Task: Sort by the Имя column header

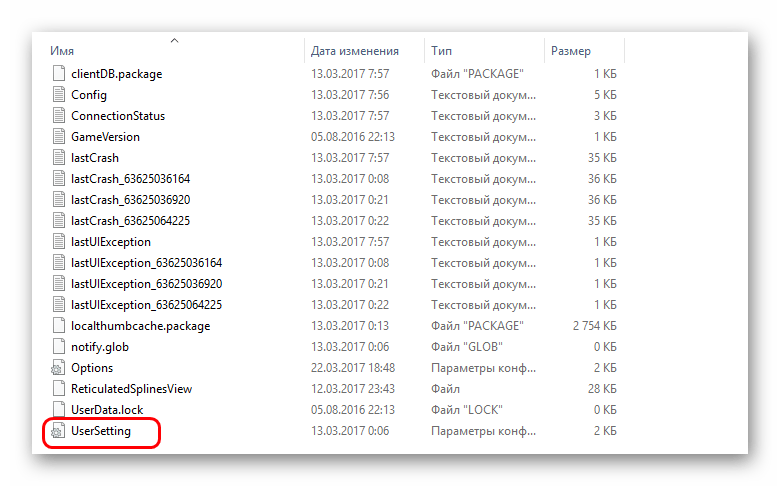Action: (x=62, y=51)
